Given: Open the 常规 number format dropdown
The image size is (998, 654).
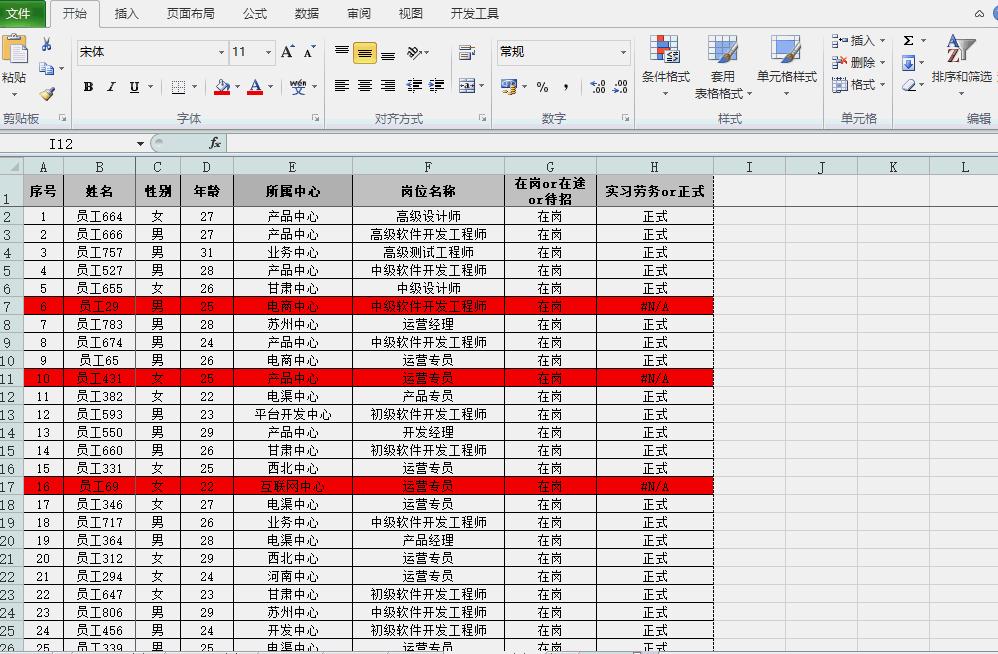Looking at the screenshot, I should click(x=622, y=52).
